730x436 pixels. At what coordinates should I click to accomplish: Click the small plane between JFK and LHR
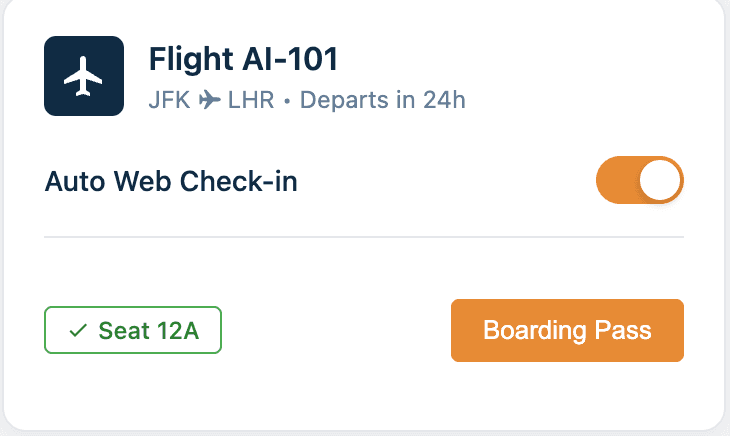pyautogui.click(x=210, y=101)
